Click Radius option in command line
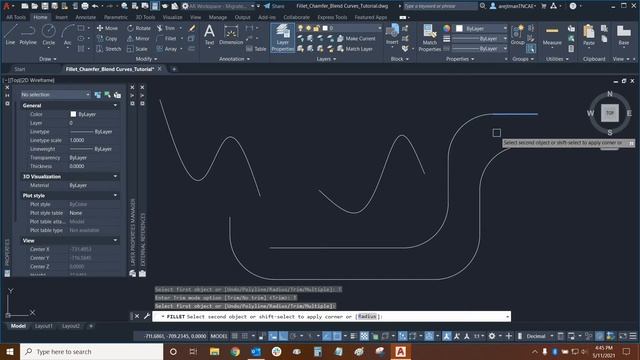Viewport: 640px width, 360px height. tap(367, 316)
